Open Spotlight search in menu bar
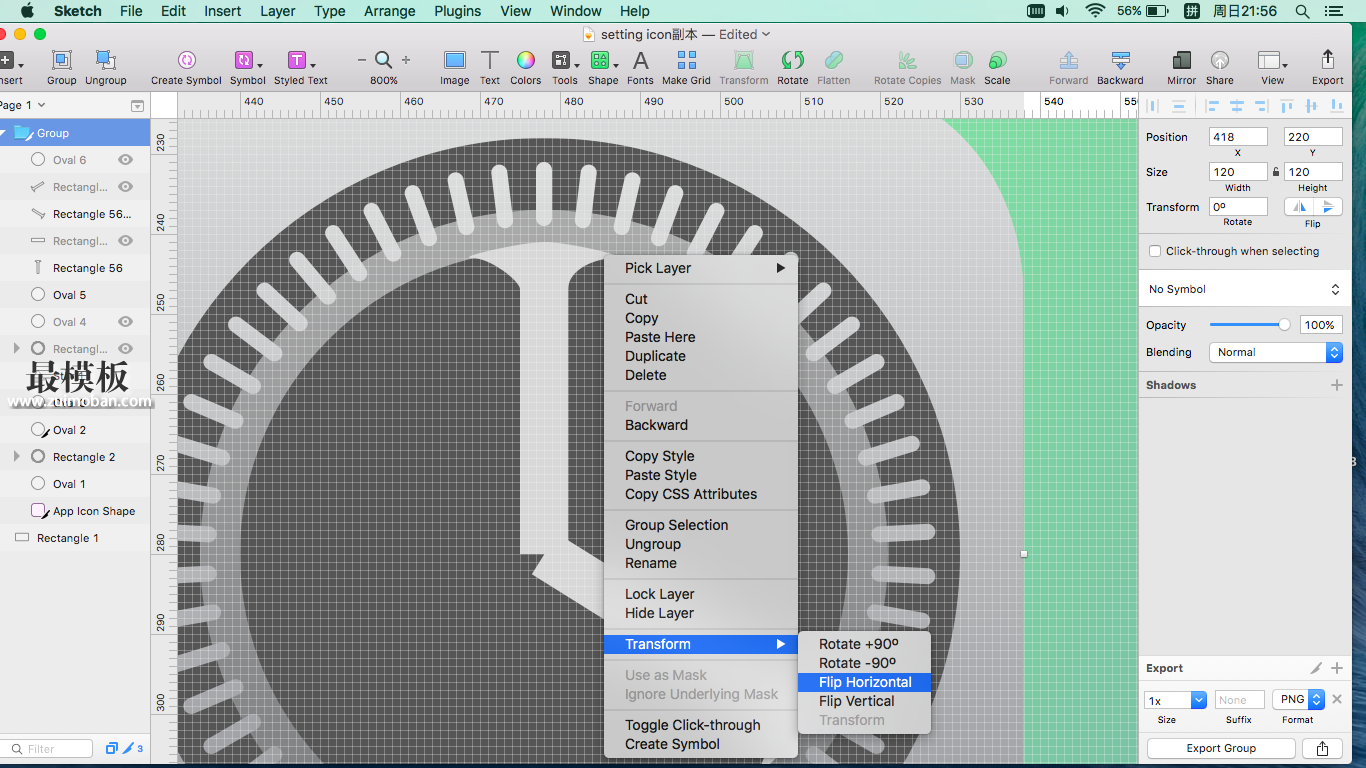The height and width of the screenshot is (768, 1366). [1302, 11]
